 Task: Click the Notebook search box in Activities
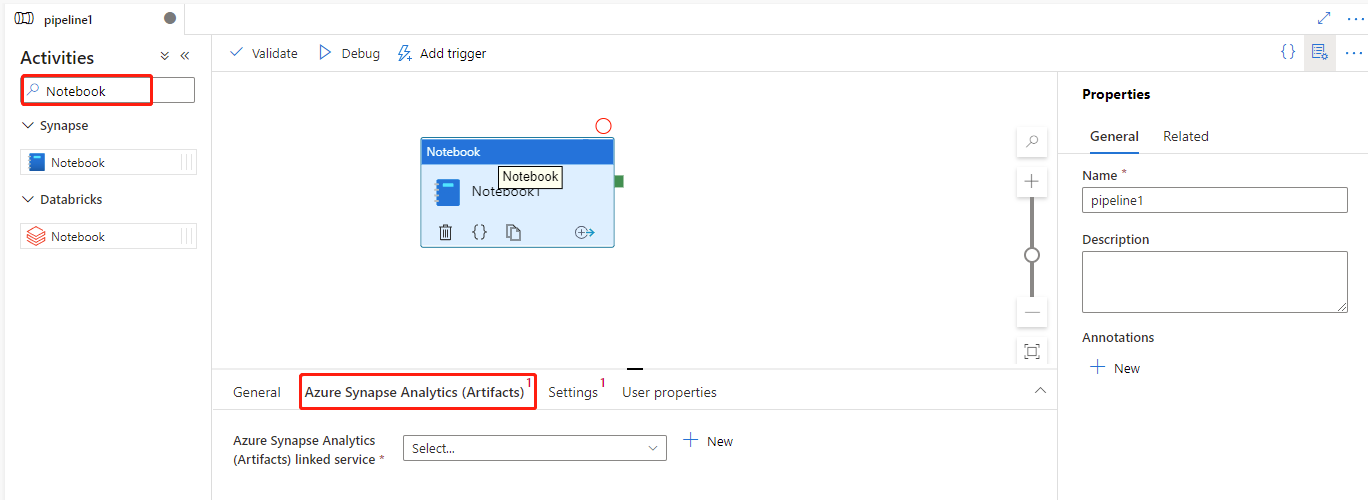(108, 91)
